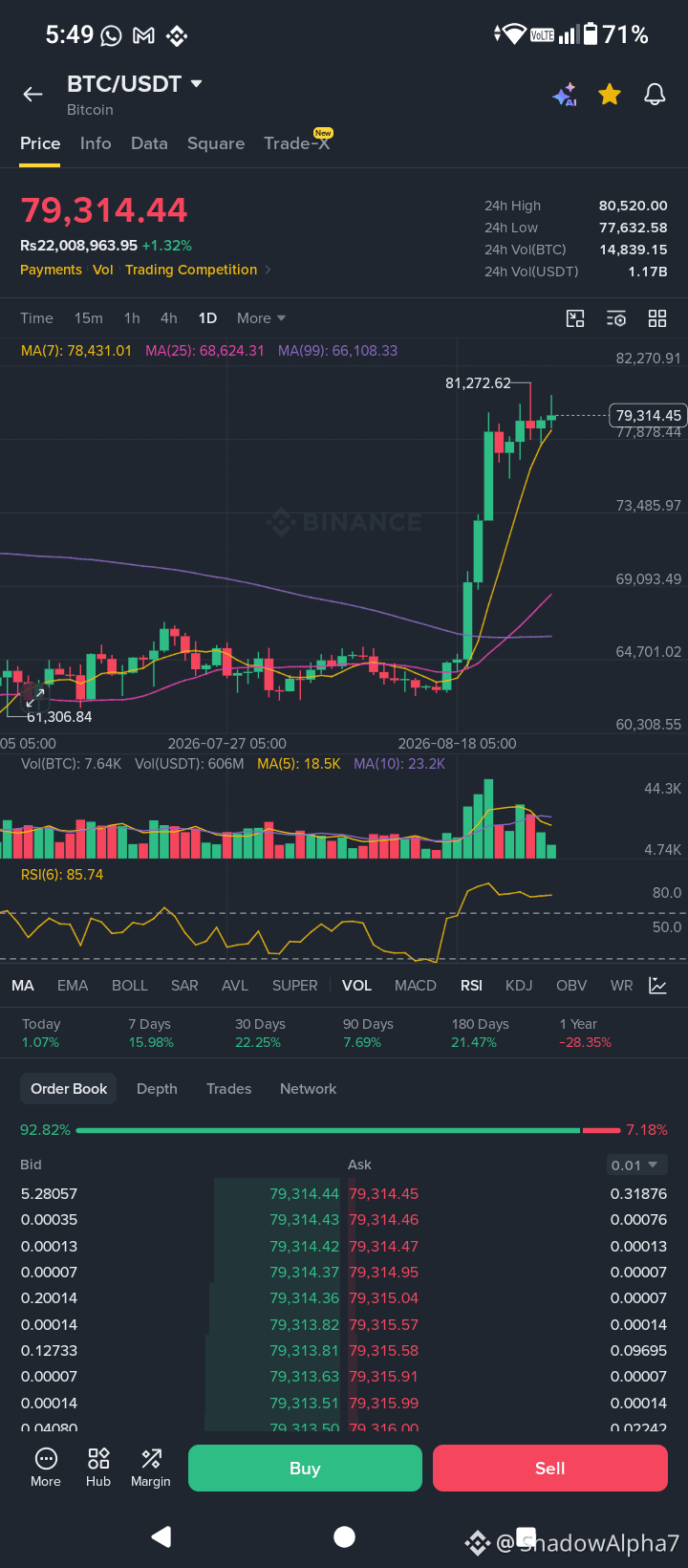Viewport: 688px width, 1568px height.
Task: Open the AI sparkle assistant icon
Action: (565, 94)
